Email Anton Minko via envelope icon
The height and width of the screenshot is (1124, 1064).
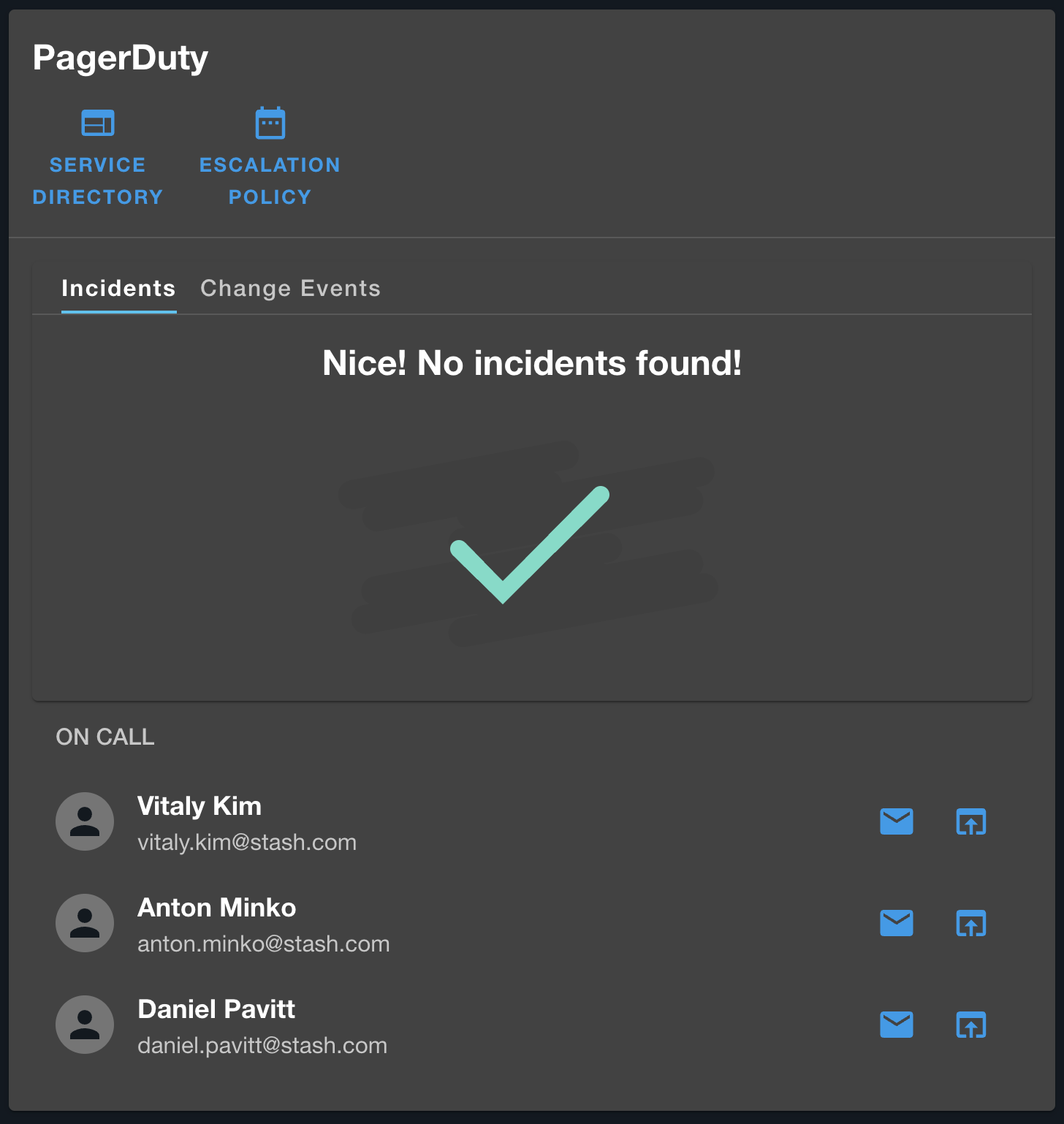(x=896, y=923)
